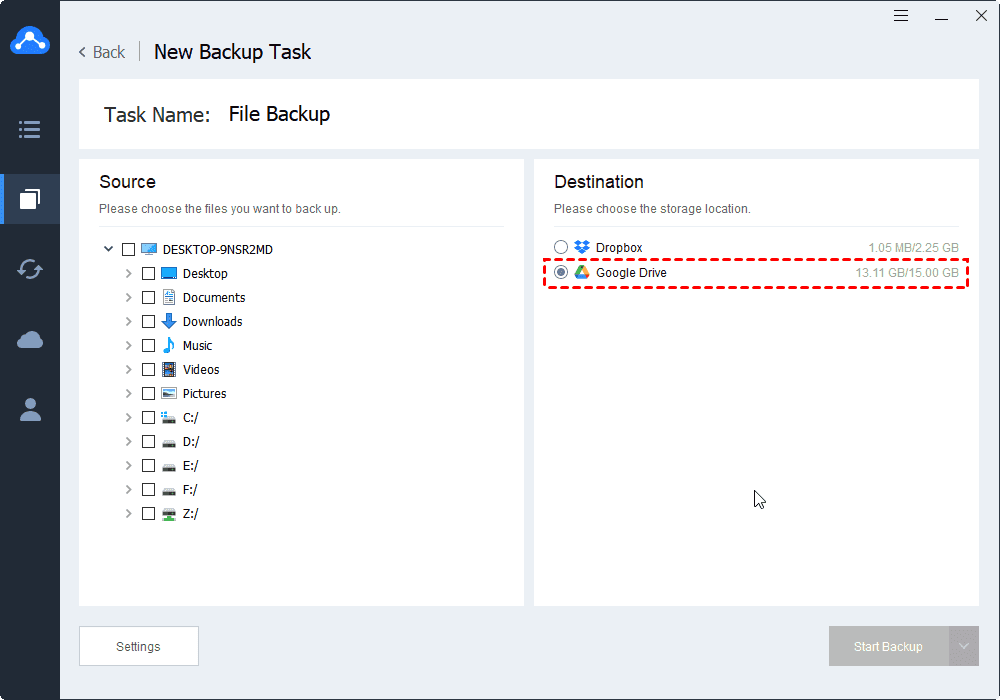Click the Dropbox logo icon

click(582, 247)
